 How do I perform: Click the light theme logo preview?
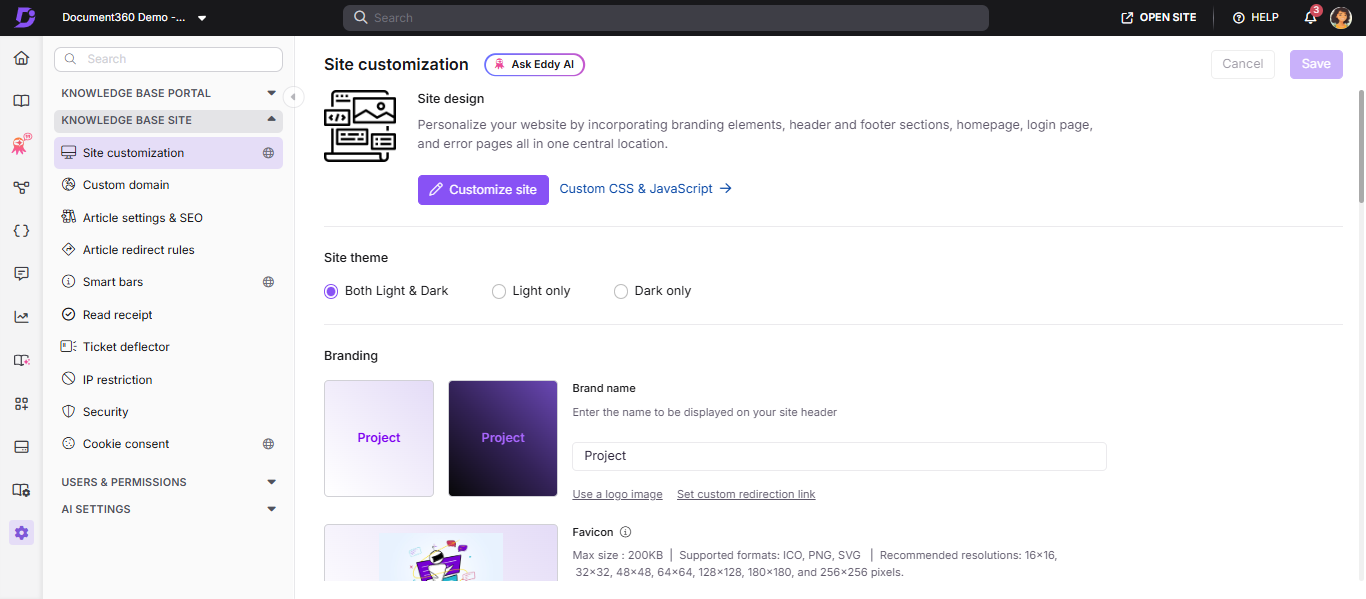[379, 438]
